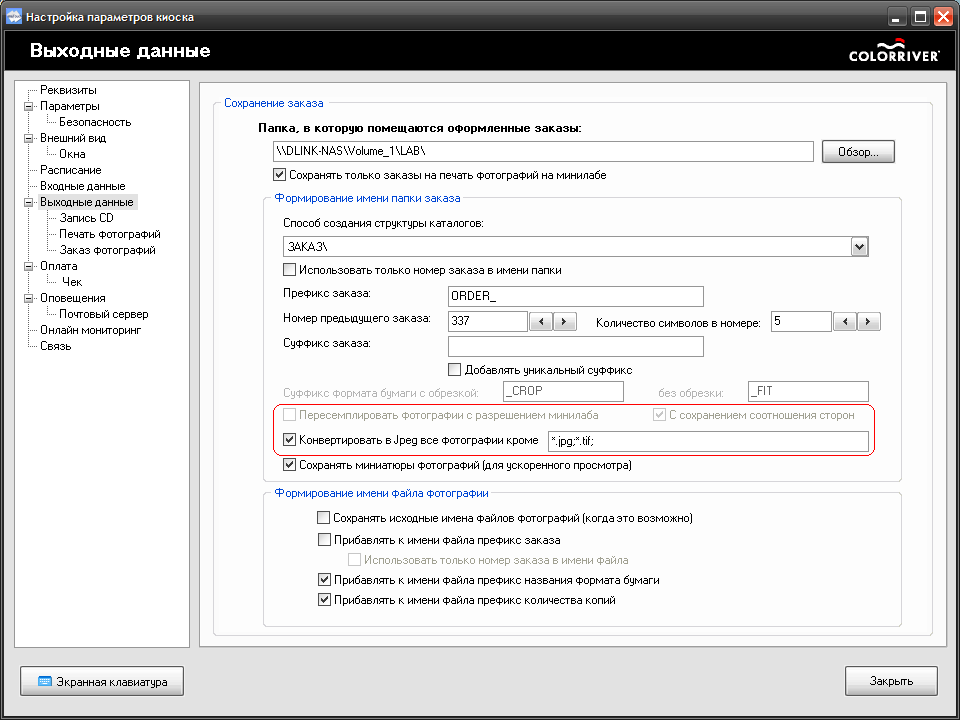The width and height of the screenshot is (960, 720).
Task: Select 'Печать фотографий' in the tree
Action: [x=109, y=234]
